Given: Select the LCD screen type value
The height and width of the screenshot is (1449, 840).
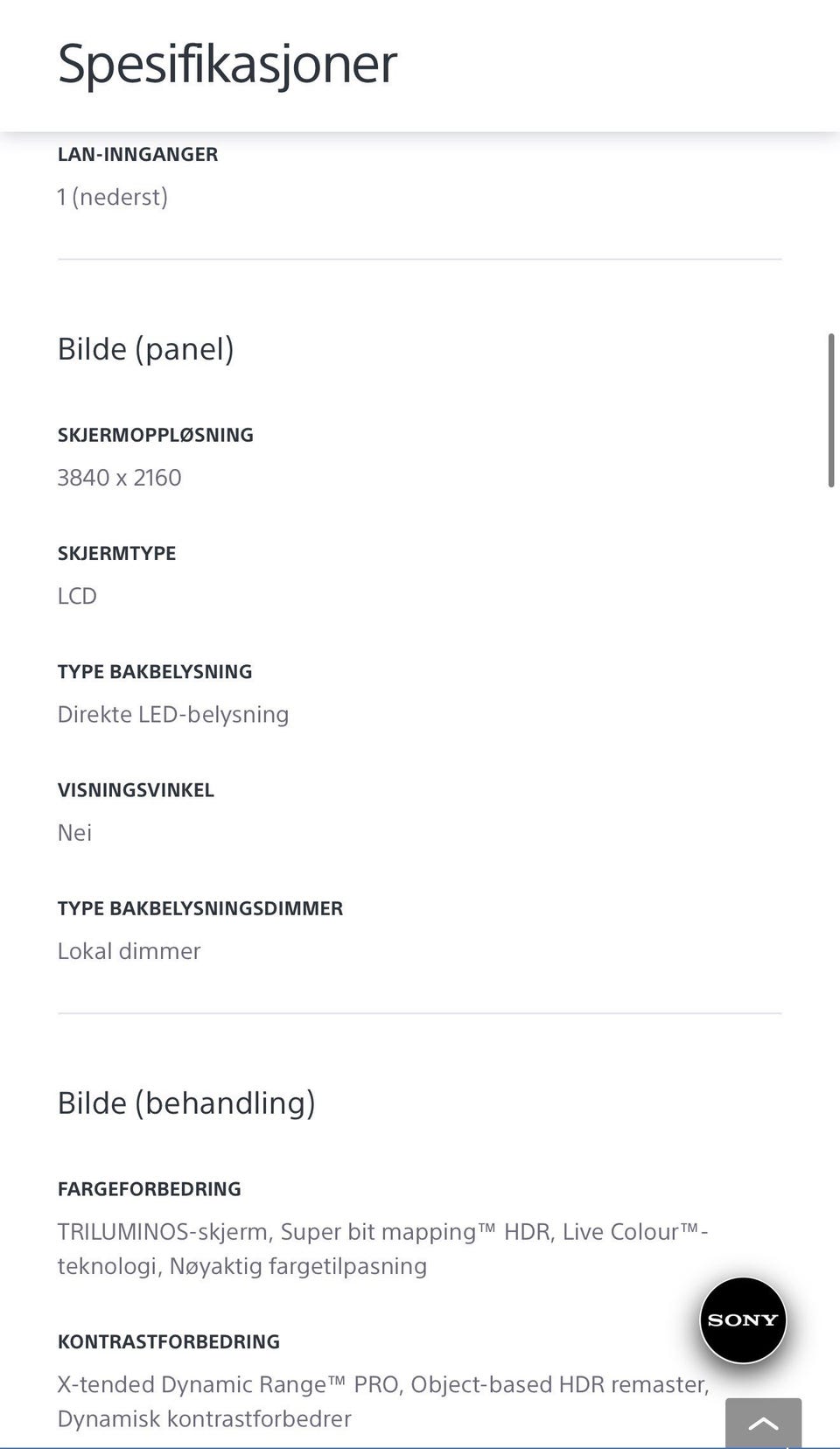Looking at the screenshot, I should click(77, 596).
